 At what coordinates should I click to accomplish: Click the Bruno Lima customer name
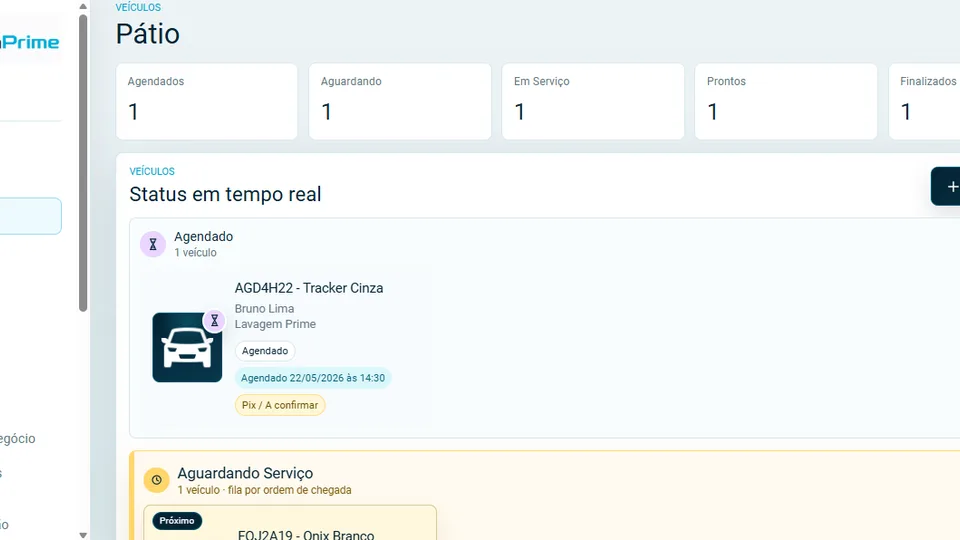point(264,309)
